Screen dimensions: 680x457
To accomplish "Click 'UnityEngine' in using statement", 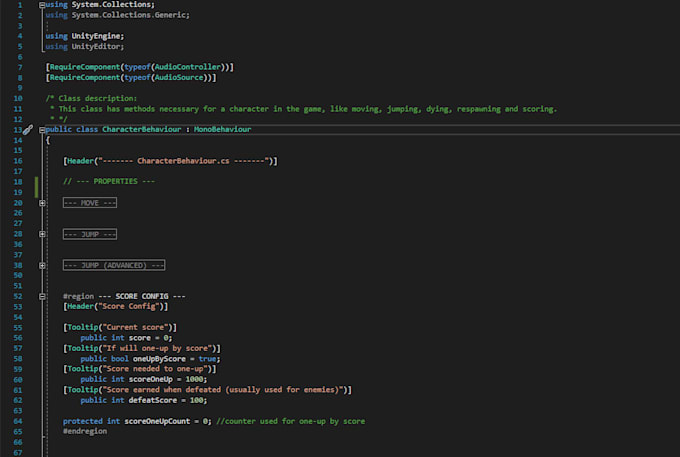I will pos(96,36).
